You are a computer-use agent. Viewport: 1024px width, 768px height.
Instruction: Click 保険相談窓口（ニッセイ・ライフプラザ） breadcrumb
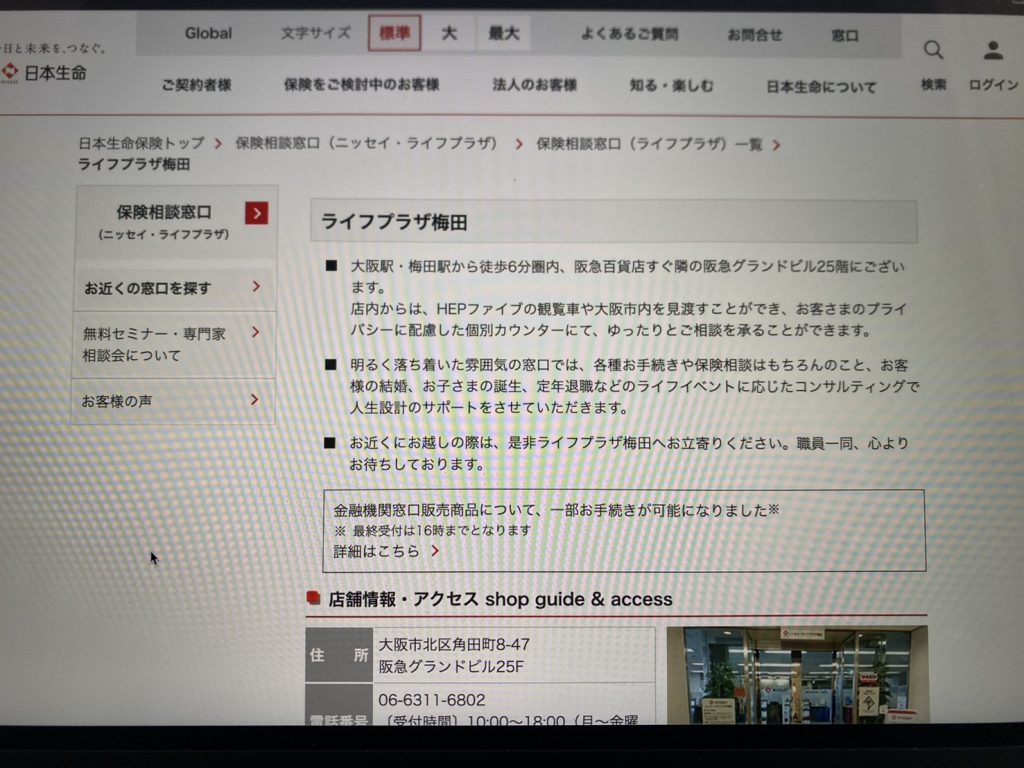pyautogui.click(x=366, y=143)
